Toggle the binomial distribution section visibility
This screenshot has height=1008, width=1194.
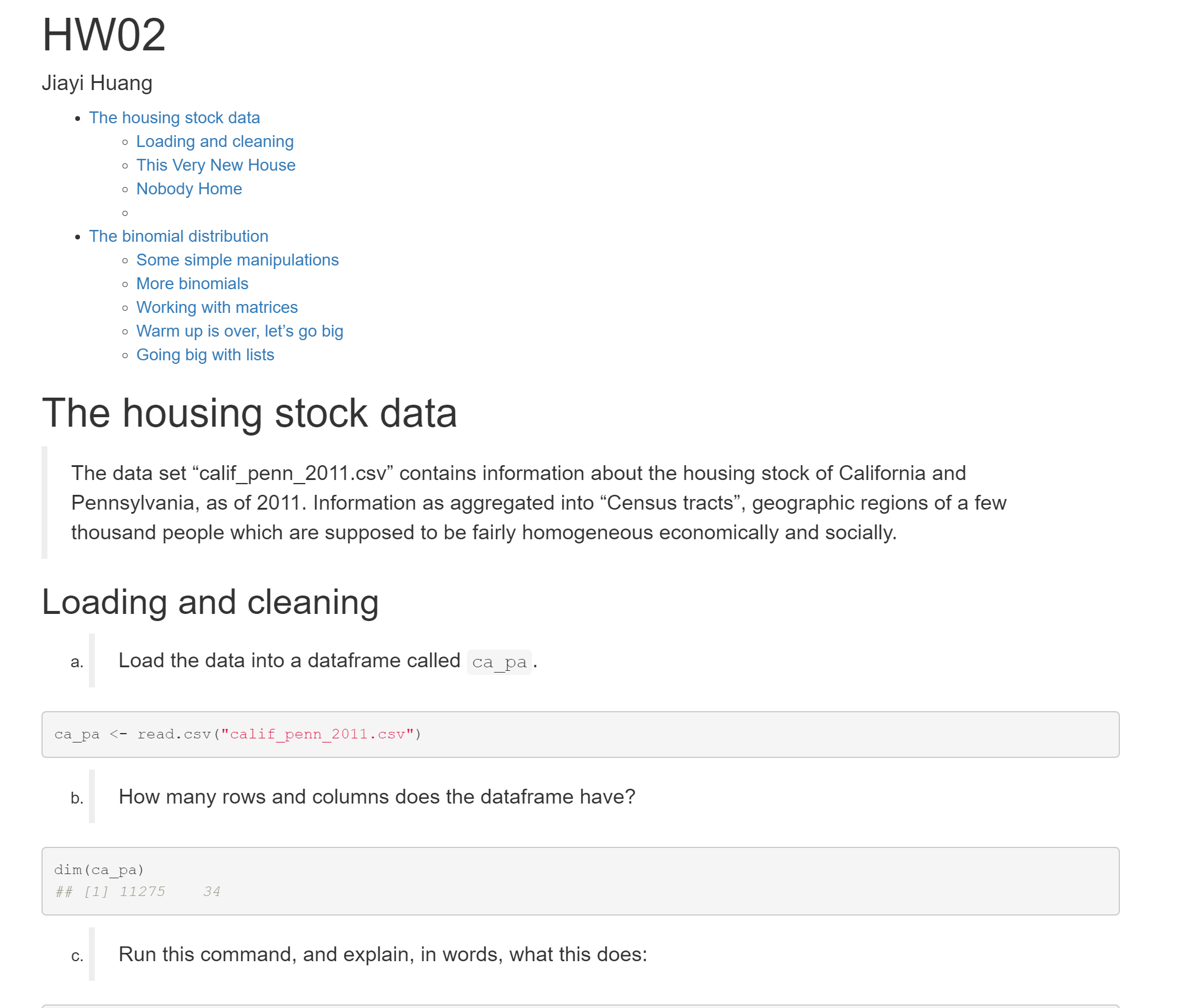click(x=178, y=236)
